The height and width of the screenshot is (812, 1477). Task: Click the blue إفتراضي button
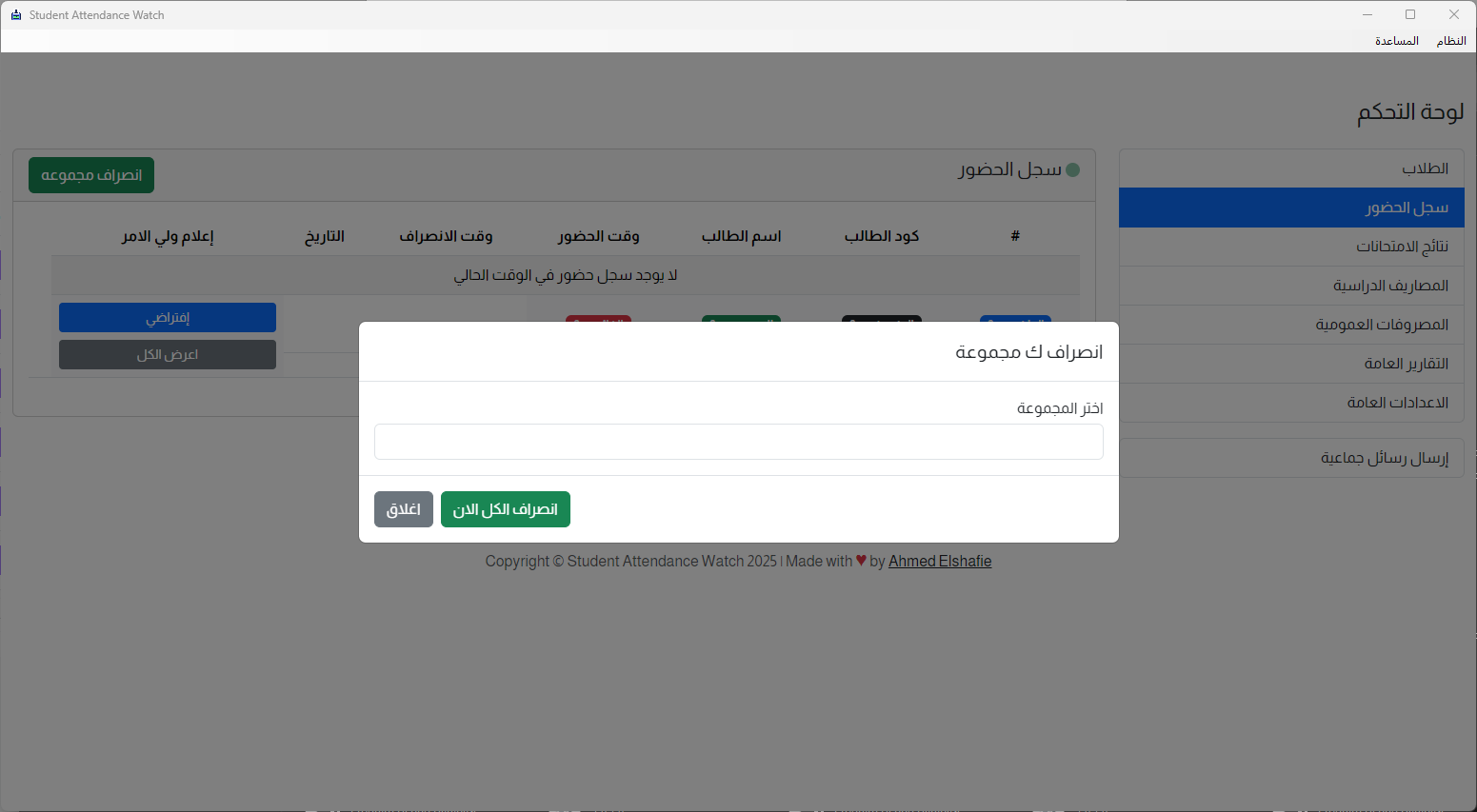[168, 318]
